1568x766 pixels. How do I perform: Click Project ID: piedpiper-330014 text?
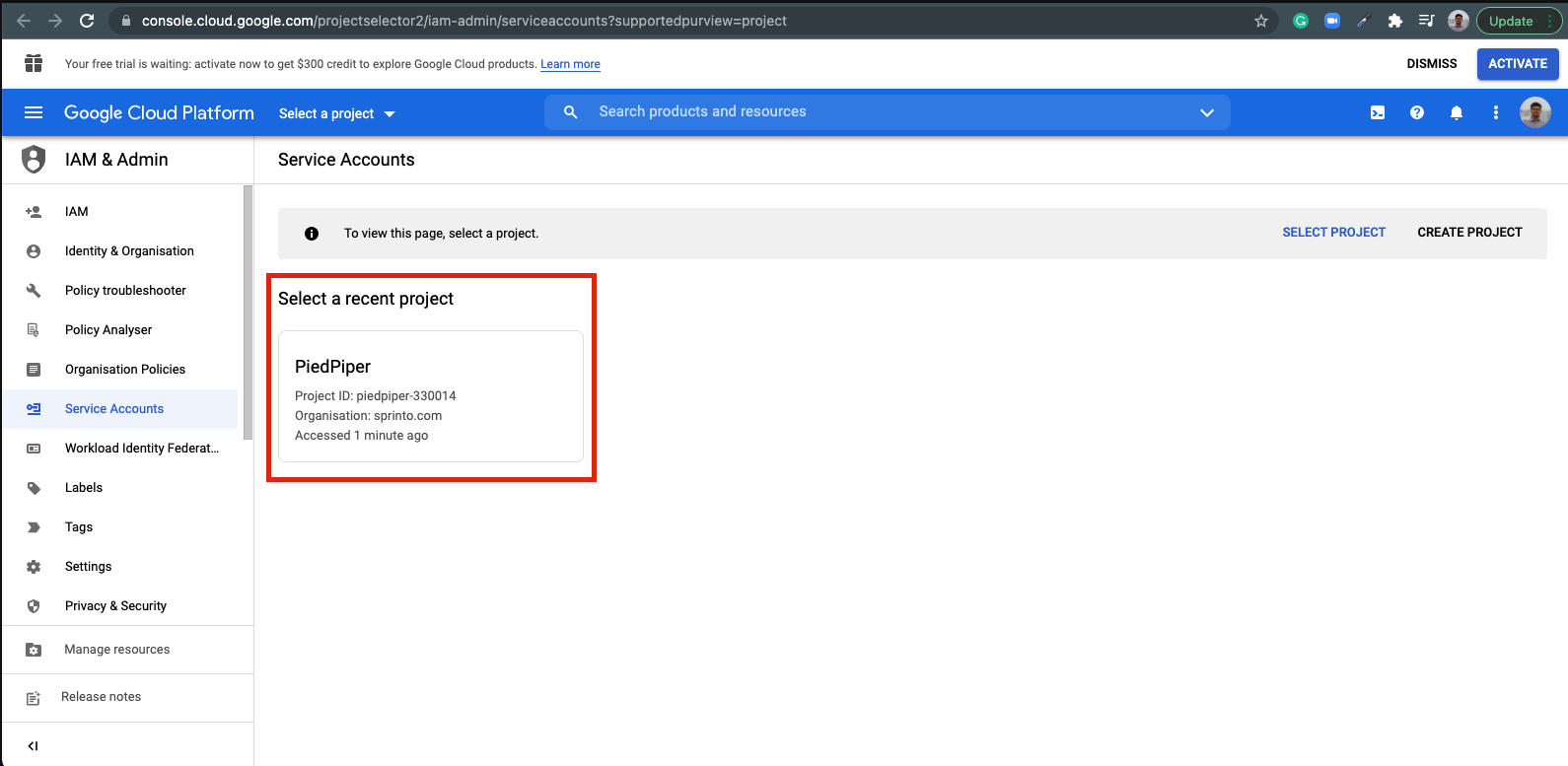coord(376,396)
